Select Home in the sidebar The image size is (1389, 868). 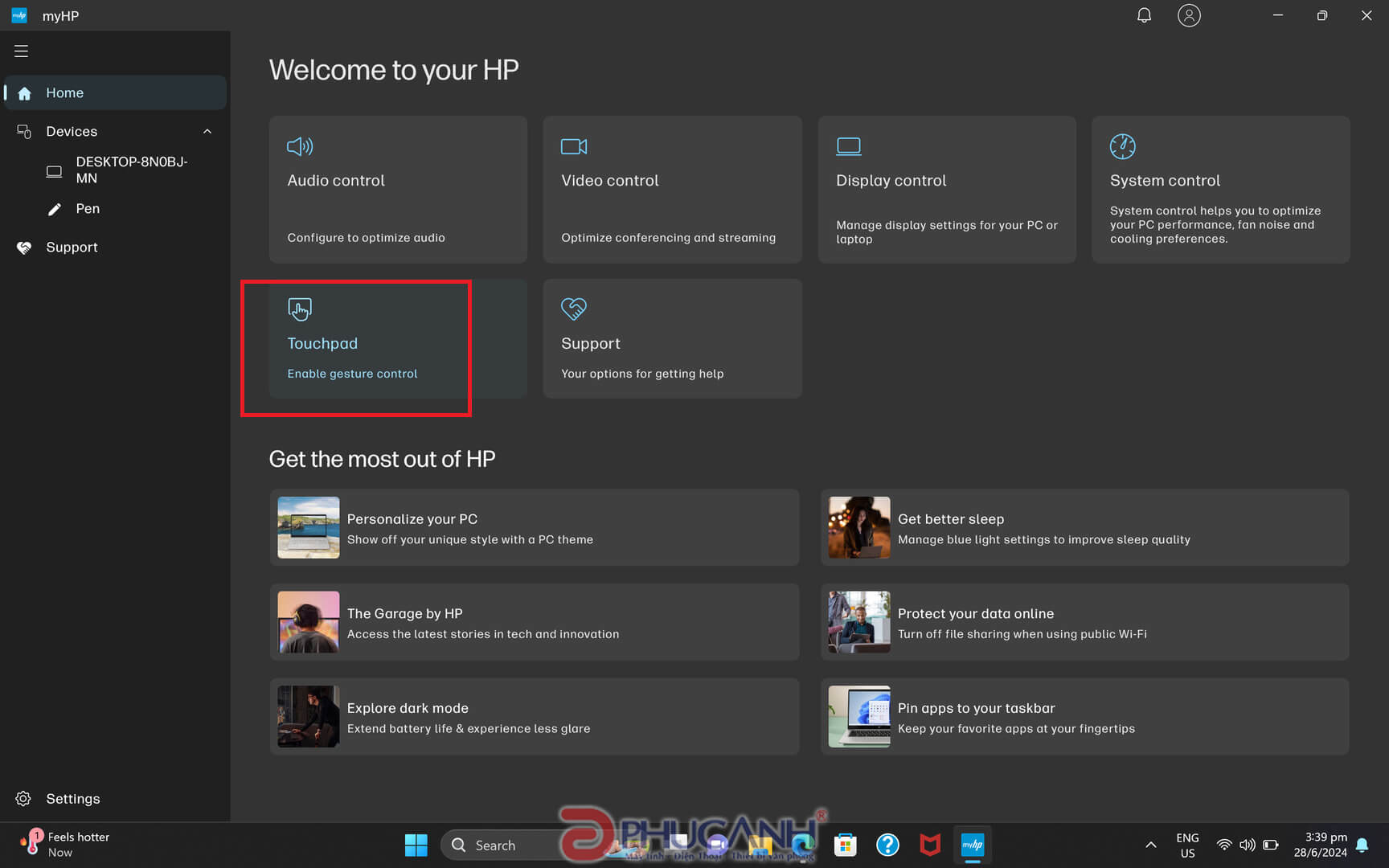click(116, 93)
